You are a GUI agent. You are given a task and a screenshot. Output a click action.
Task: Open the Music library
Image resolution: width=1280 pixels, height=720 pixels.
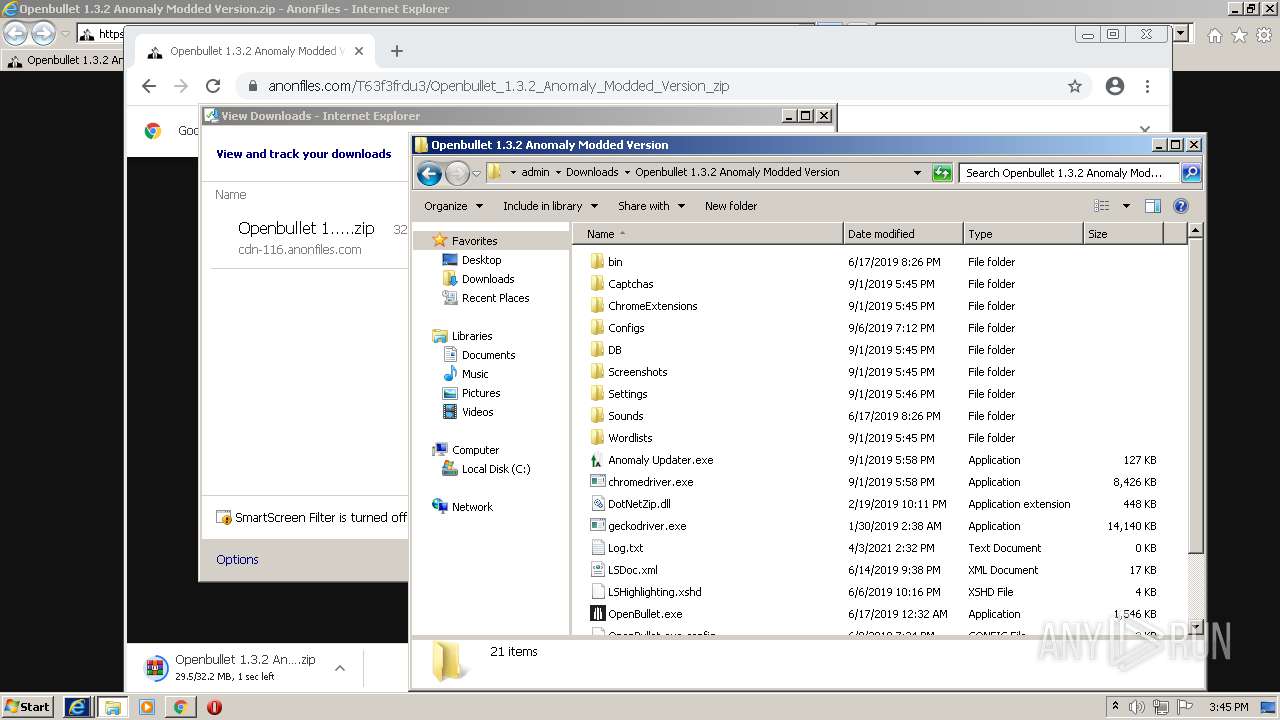pos(475,374)
